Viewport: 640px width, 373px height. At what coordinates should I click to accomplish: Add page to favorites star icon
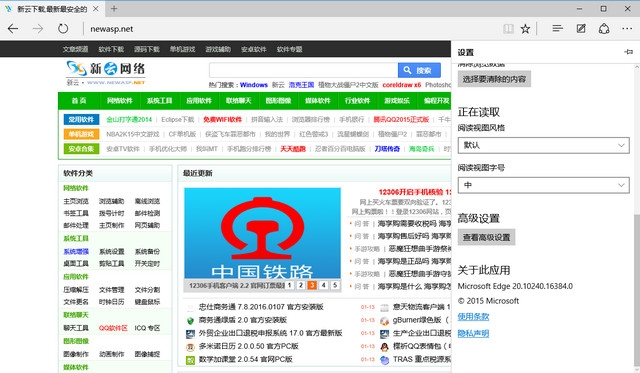pyautogui.click(x=525, y=29)
